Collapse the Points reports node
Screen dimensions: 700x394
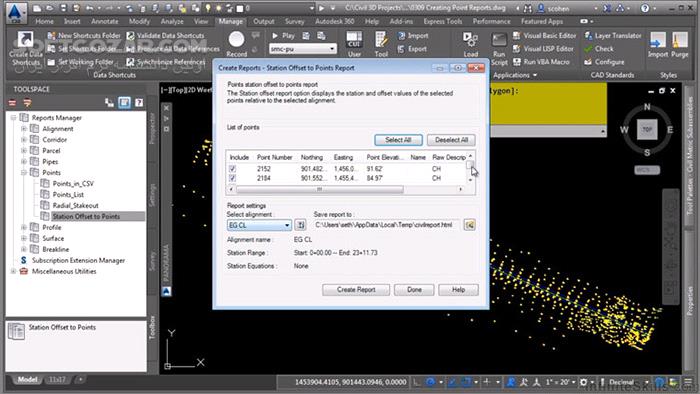[24, 172]
